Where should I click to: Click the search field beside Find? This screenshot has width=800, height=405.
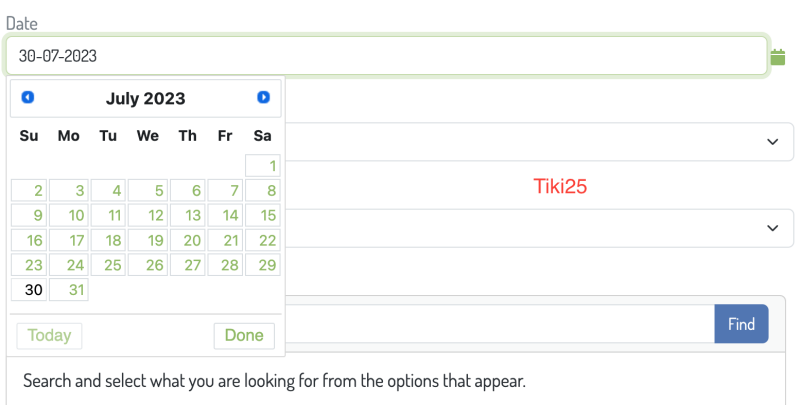point(500,324)
